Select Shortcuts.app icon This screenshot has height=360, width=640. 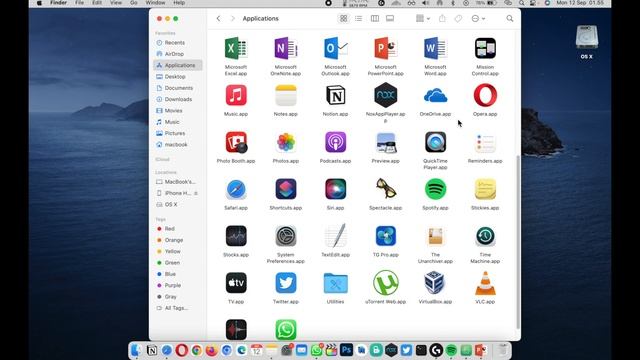(x=286, y=189)
